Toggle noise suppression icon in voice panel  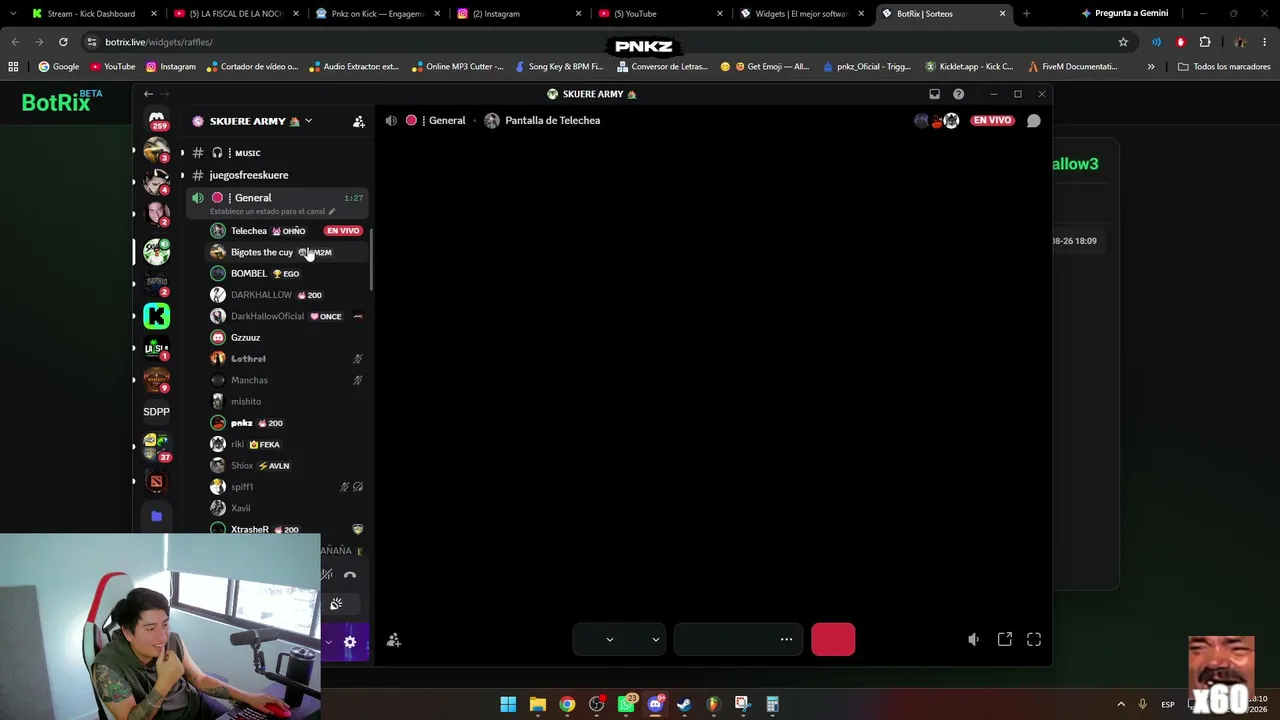tap(327, 575)
